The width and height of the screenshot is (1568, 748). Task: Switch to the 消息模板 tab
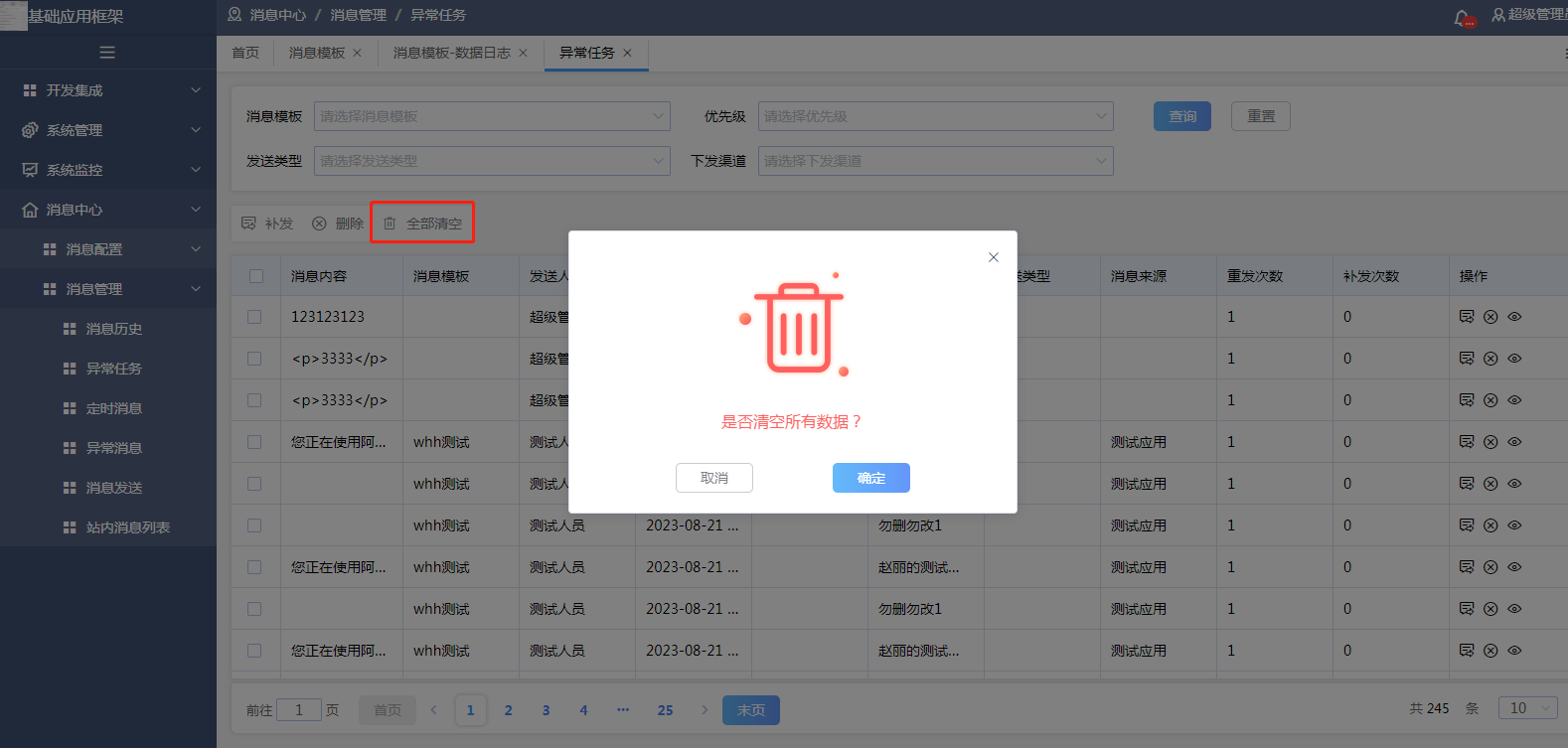[x=317, y=53]
